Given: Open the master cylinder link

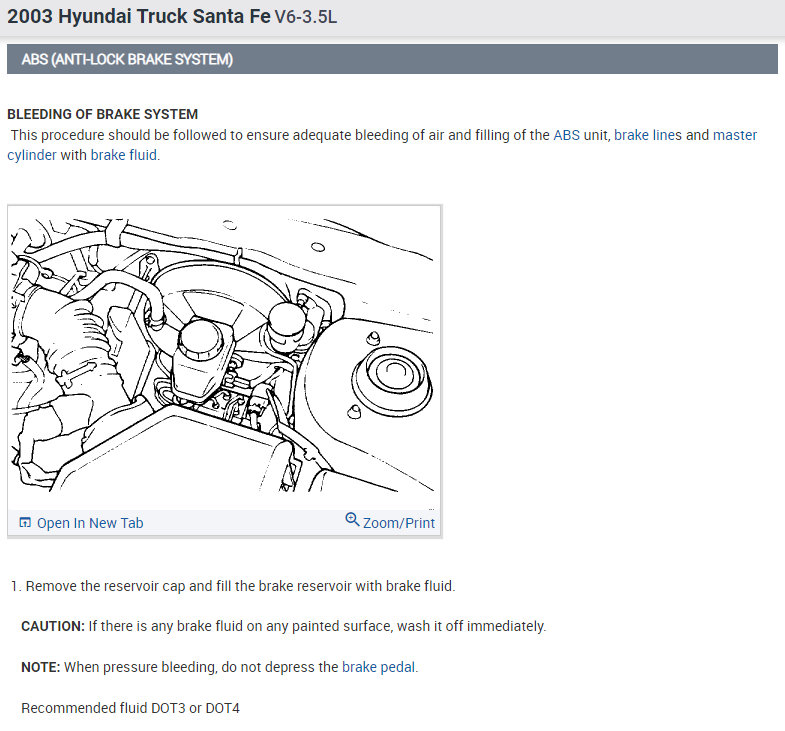Looking at the screenshot, I should pos(735,135).
